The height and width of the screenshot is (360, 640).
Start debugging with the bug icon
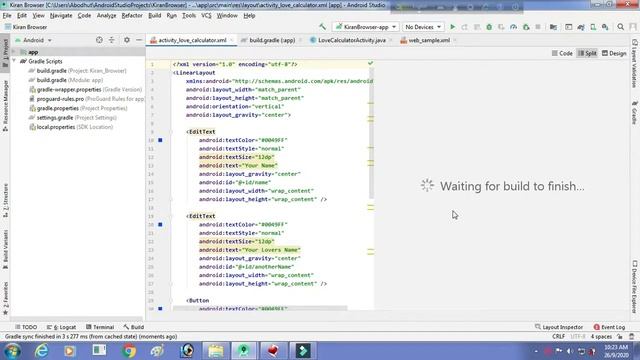coord(489,27)
